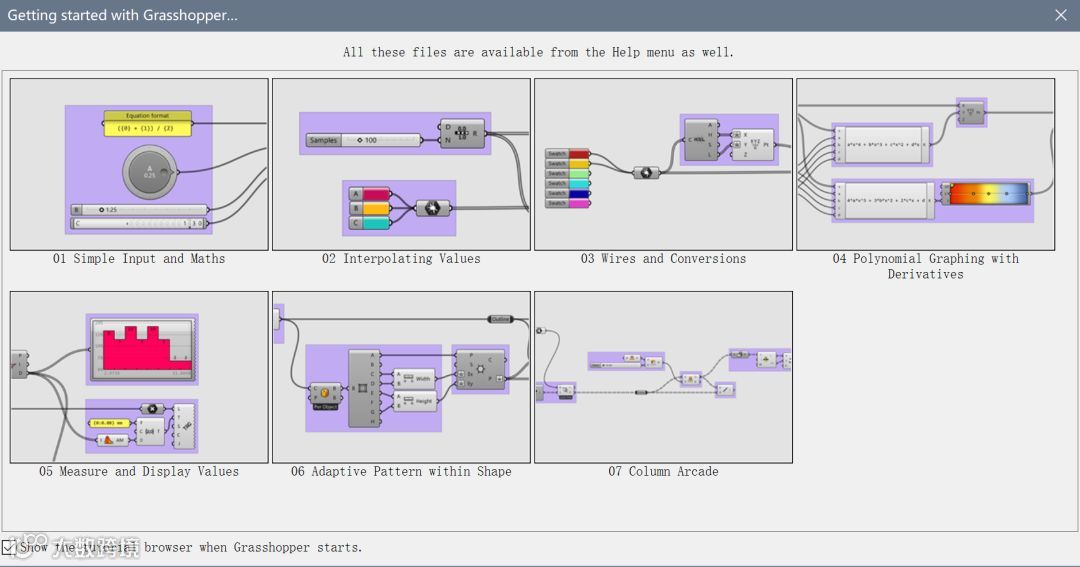Open the 04 Polynomial Graphing thumbnail

click(926, 164)
